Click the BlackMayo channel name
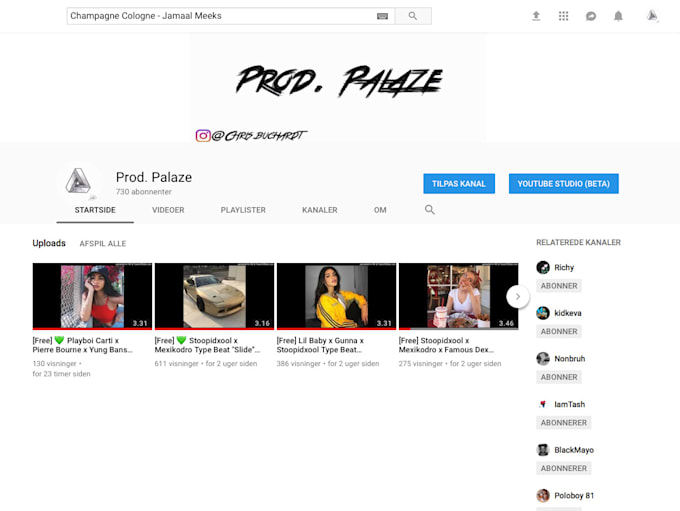This screenshot has height=511, width=680. [574, 450]
